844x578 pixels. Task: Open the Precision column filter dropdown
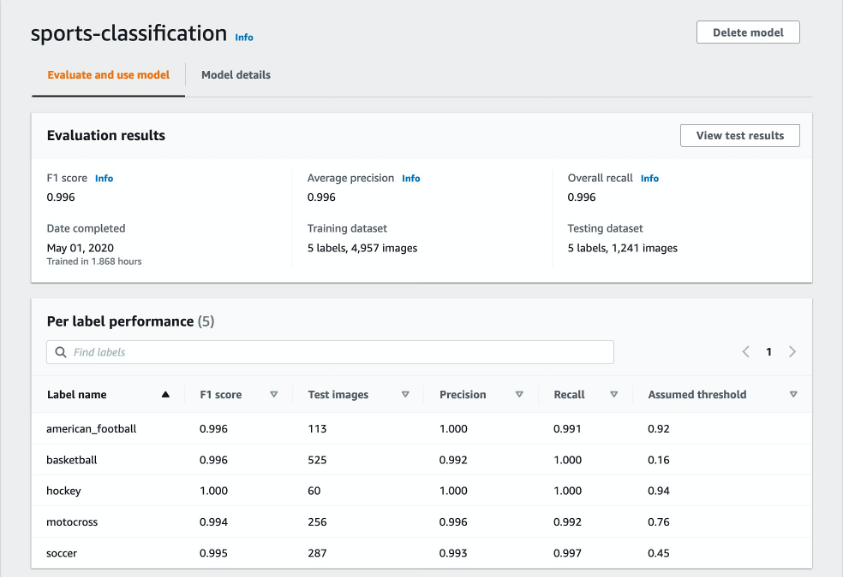521,394
